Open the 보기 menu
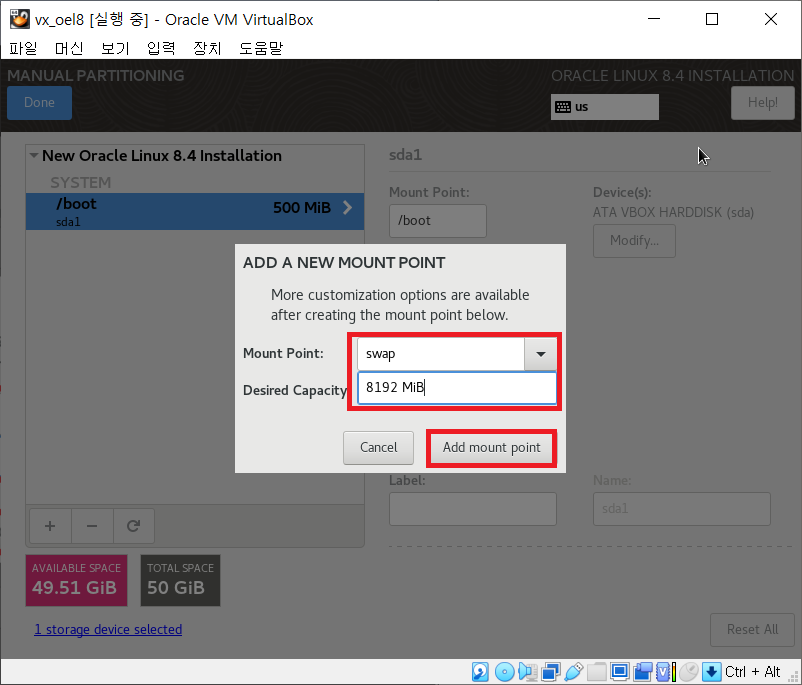 tap(115, 48)
